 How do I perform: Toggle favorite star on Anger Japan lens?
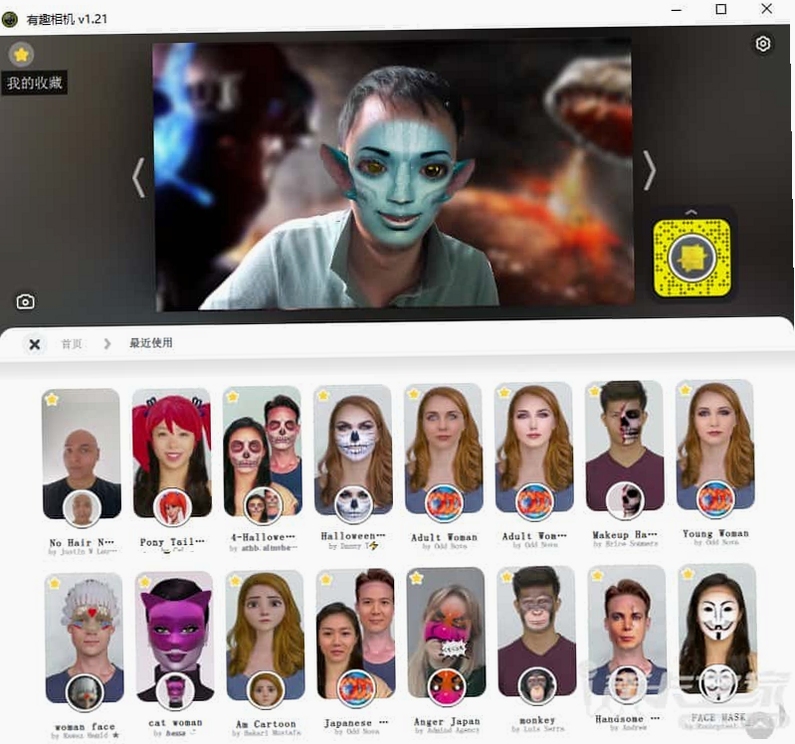coord(416,578)
